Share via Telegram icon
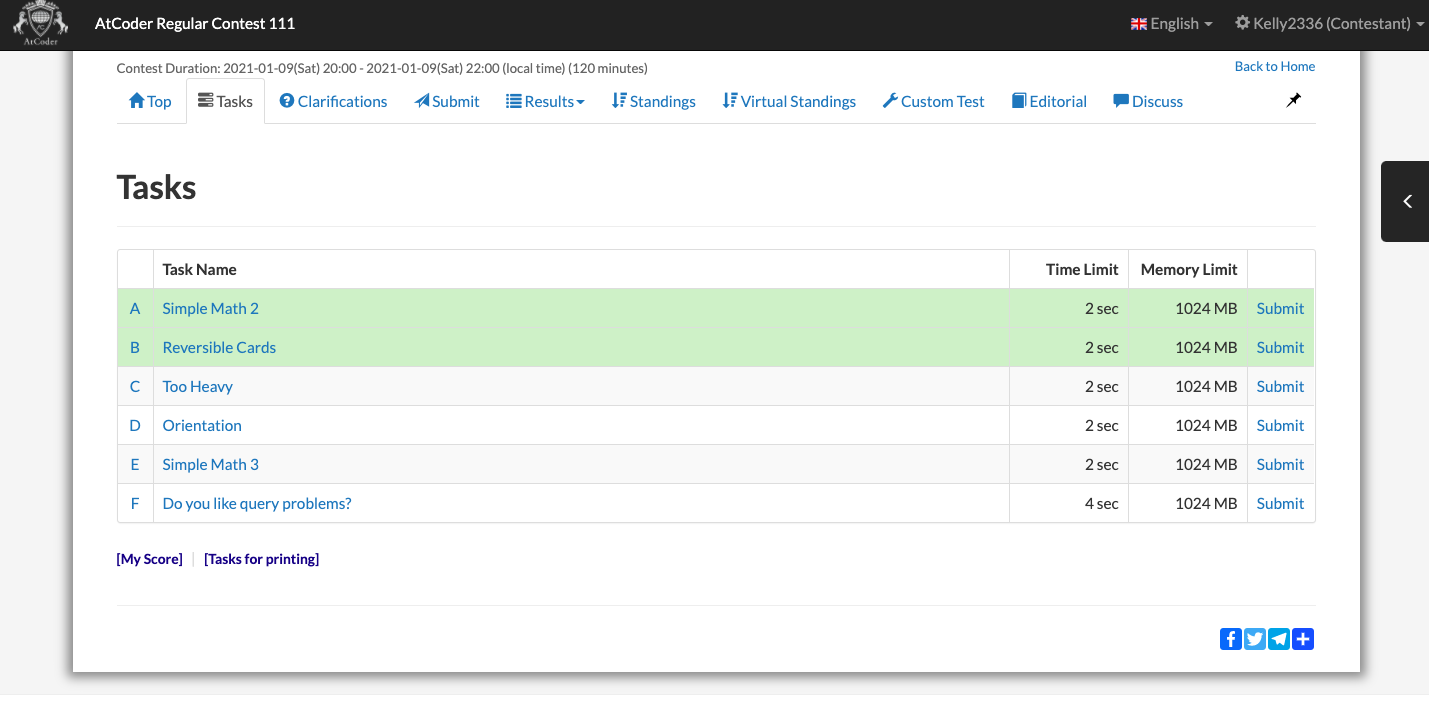This screenshot has width=1429, height=708. [1278, 638]
